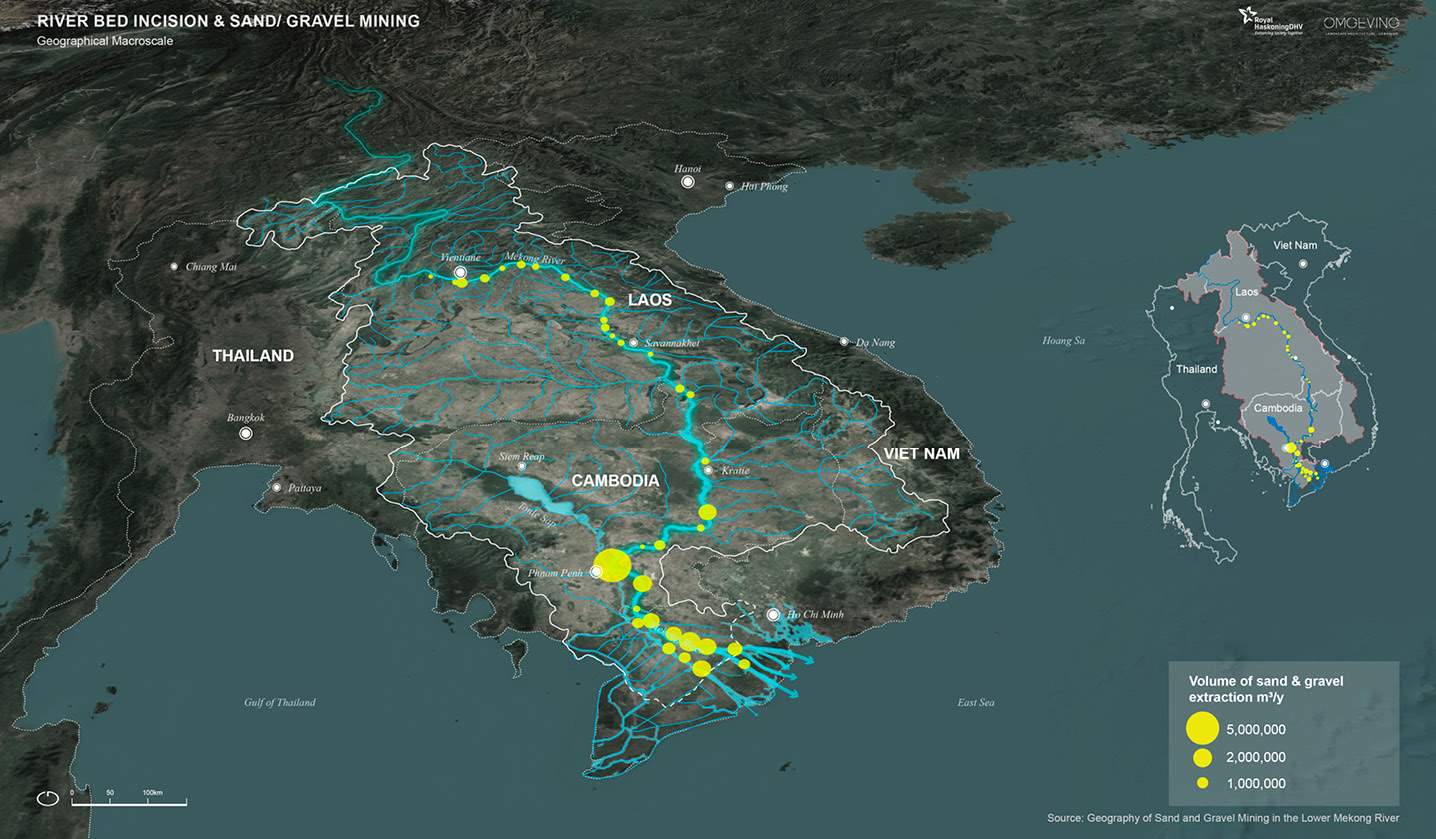
Task: Click the OMGEVING logo
Action: point(1361,24)
